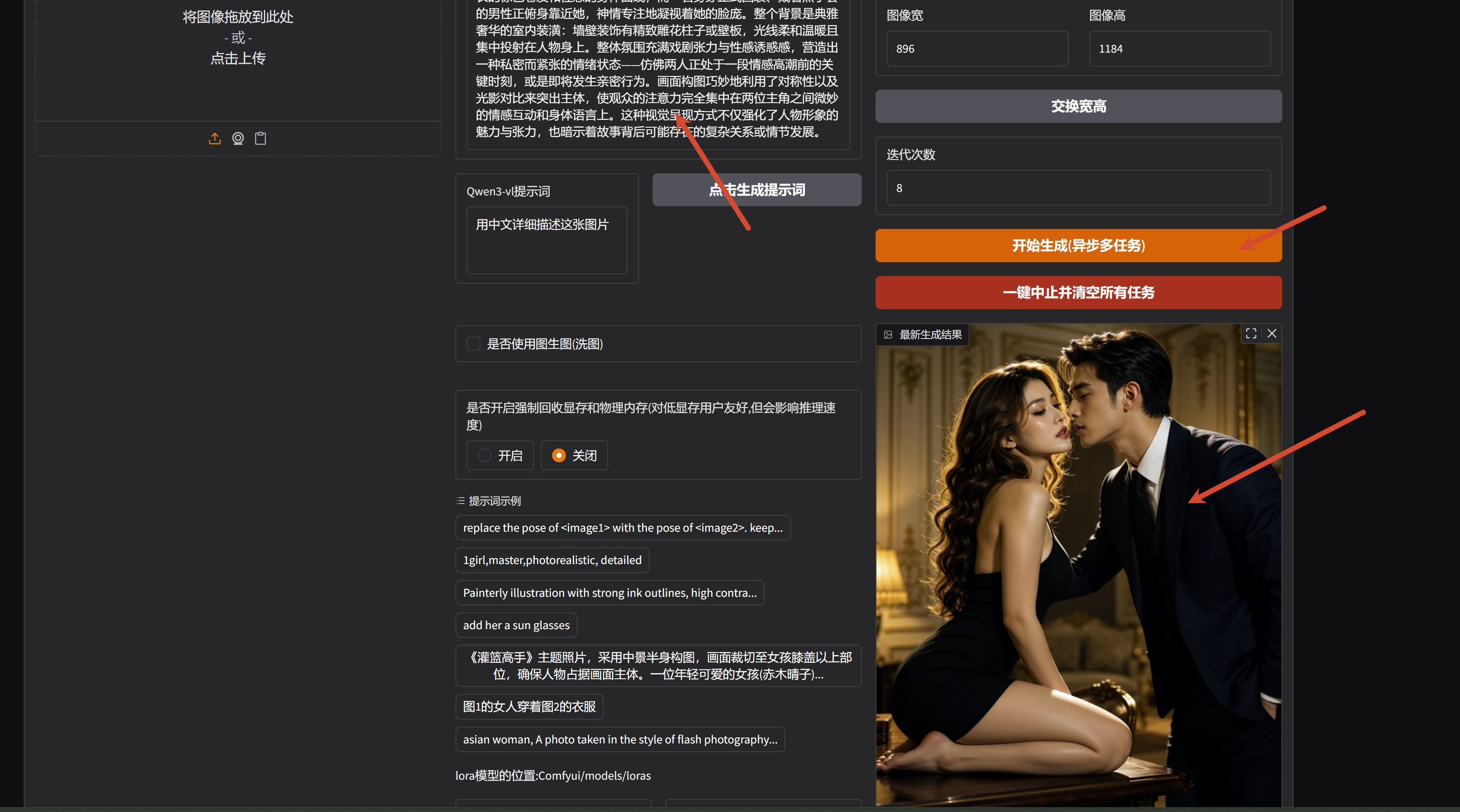
Task: Close the latest generated result image
Action: pos(1272,333)
